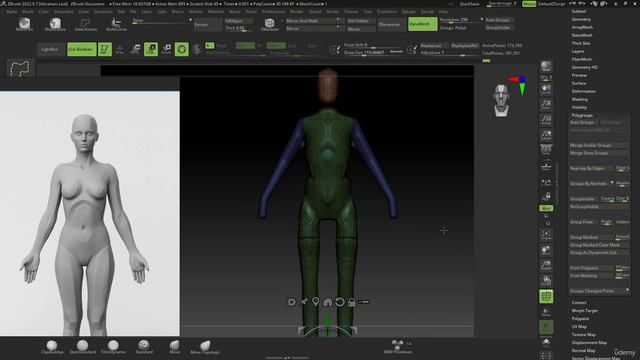Click the Rotate gizmo icon

[x=166, y=49]
